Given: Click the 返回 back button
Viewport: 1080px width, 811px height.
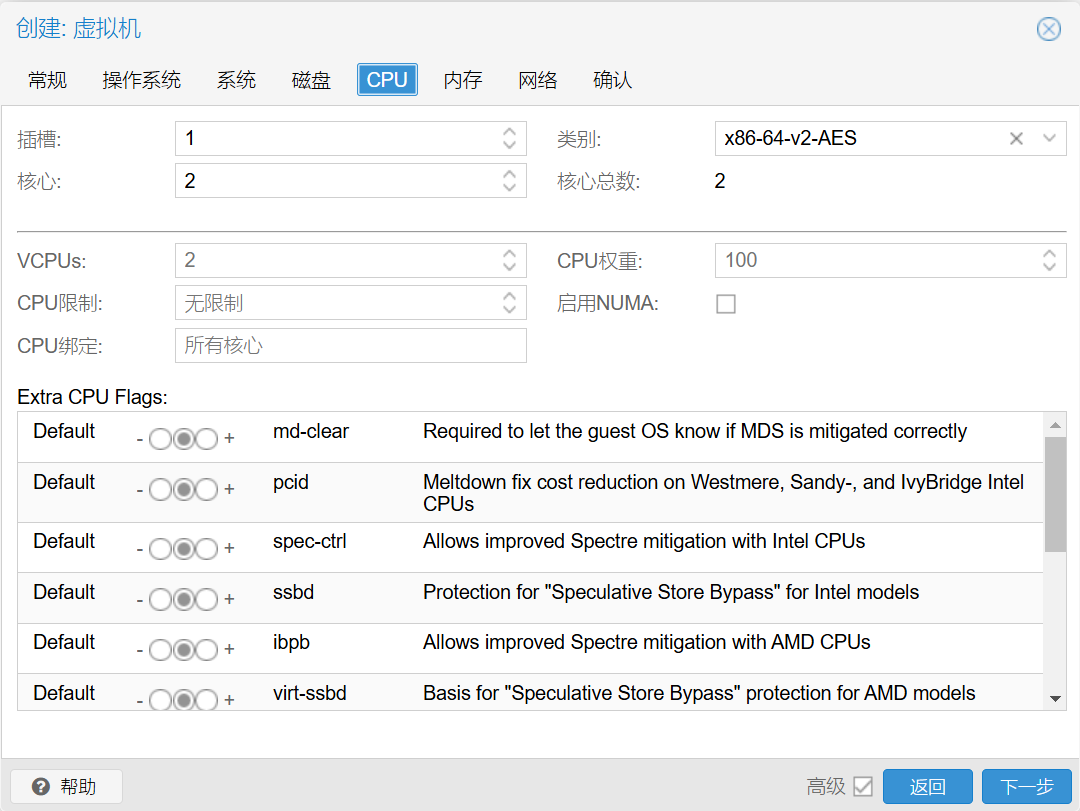Looking at the screenshot, I should point(927,787).
